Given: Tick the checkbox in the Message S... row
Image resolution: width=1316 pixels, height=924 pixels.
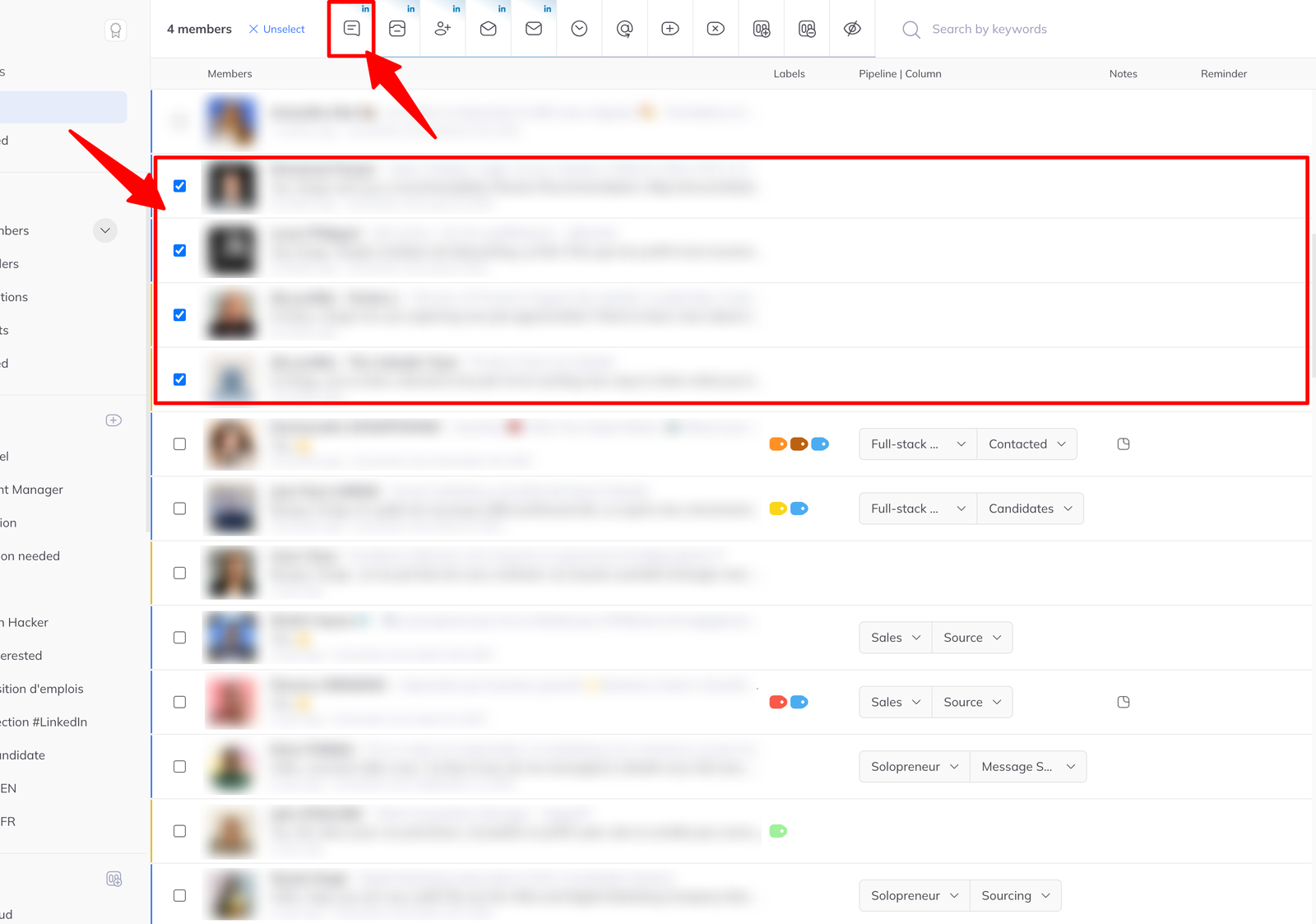Looking at the screenshot, I should coord(180,767).
